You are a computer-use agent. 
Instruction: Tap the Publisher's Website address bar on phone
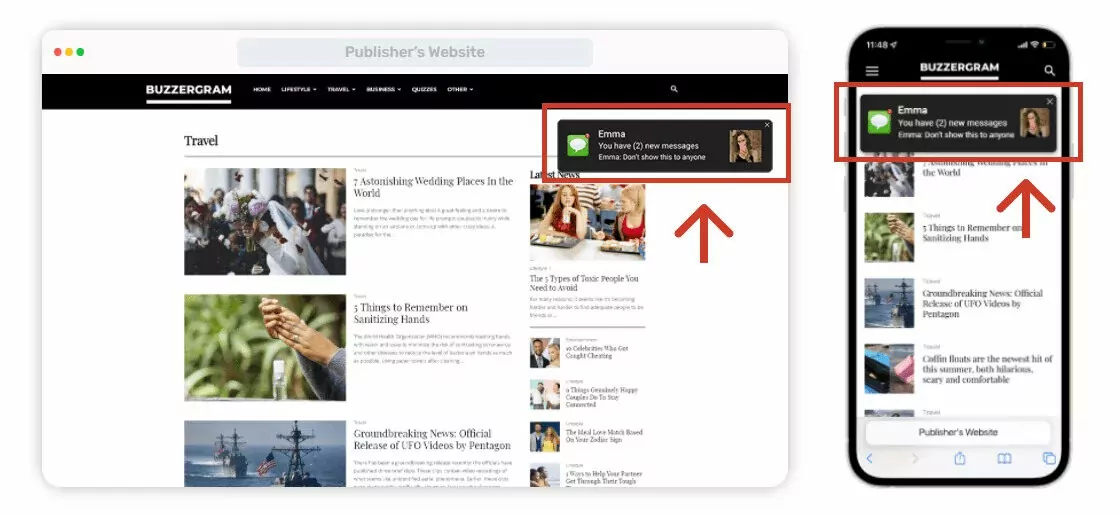tap(958, 432)
